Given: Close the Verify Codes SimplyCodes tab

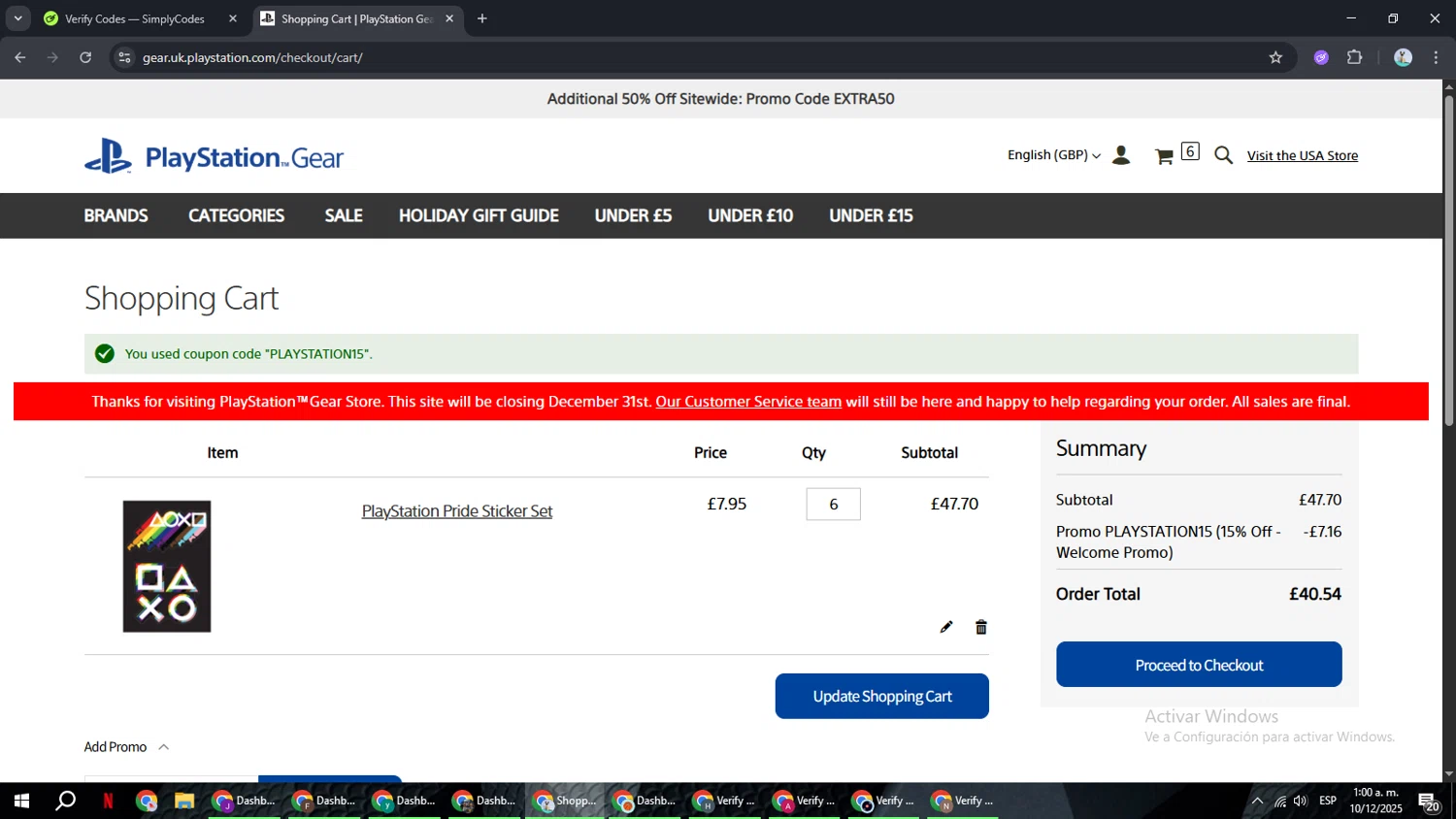Looking at the screenshot, I should click(x=233, y=18).
